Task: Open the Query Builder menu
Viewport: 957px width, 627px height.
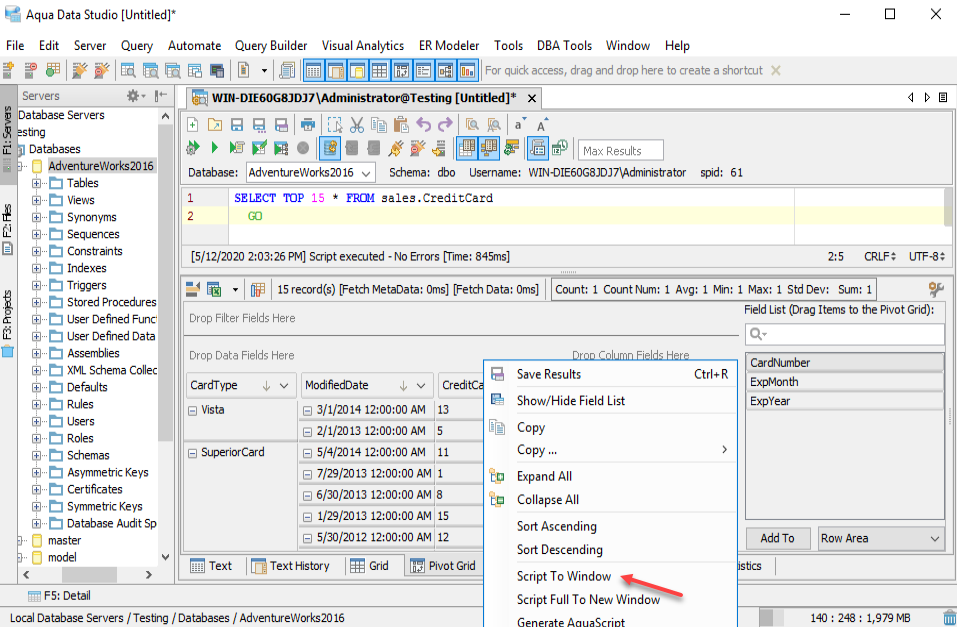Action: click(271, 45)
